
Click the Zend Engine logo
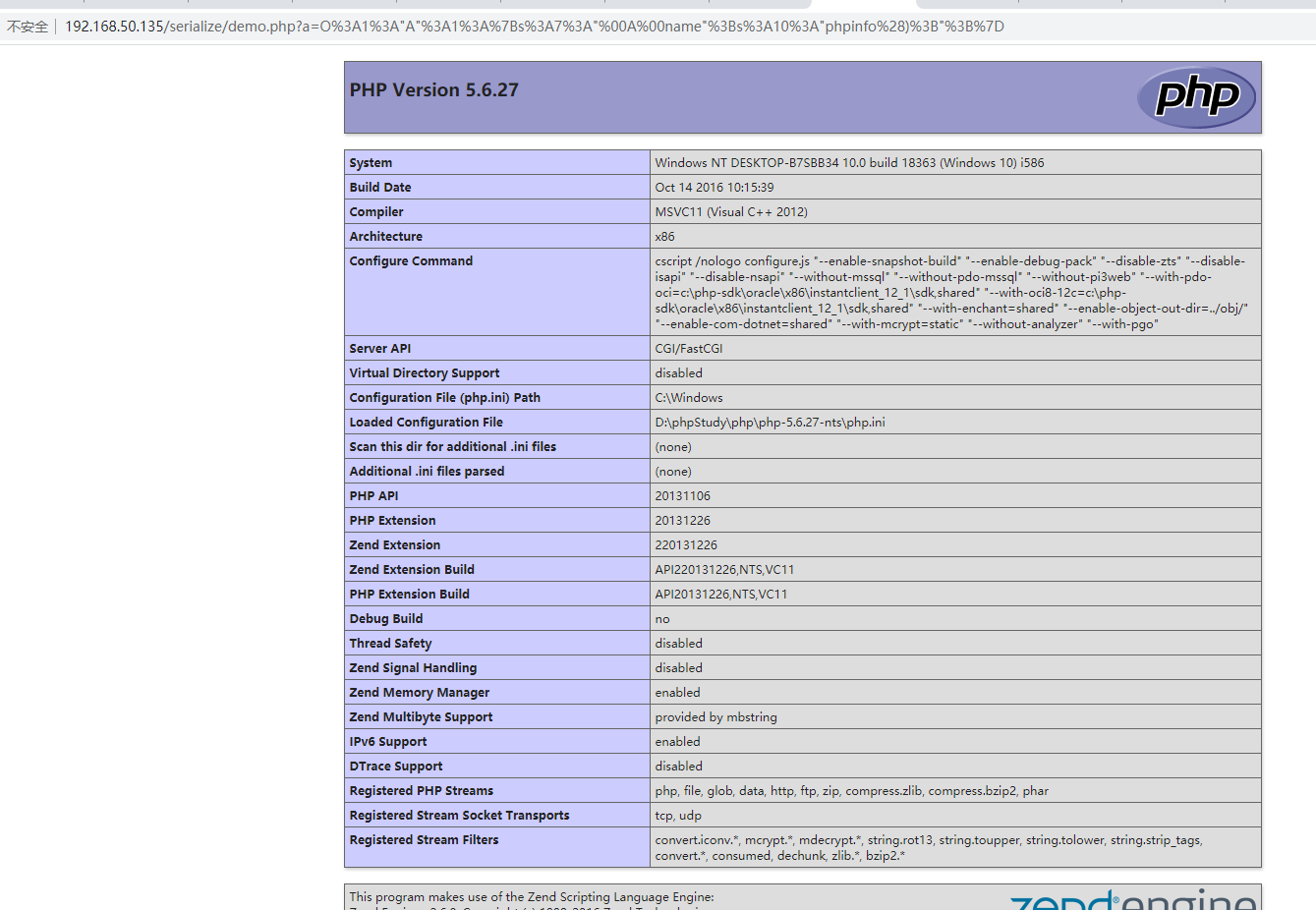[x=1132, y=899]
